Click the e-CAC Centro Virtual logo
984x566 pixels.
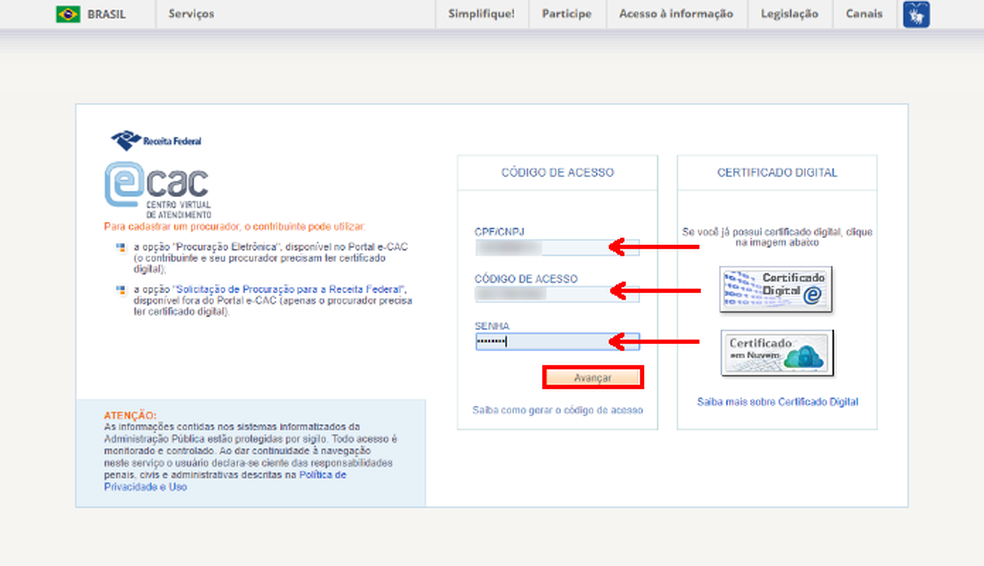tap(158, 190)
